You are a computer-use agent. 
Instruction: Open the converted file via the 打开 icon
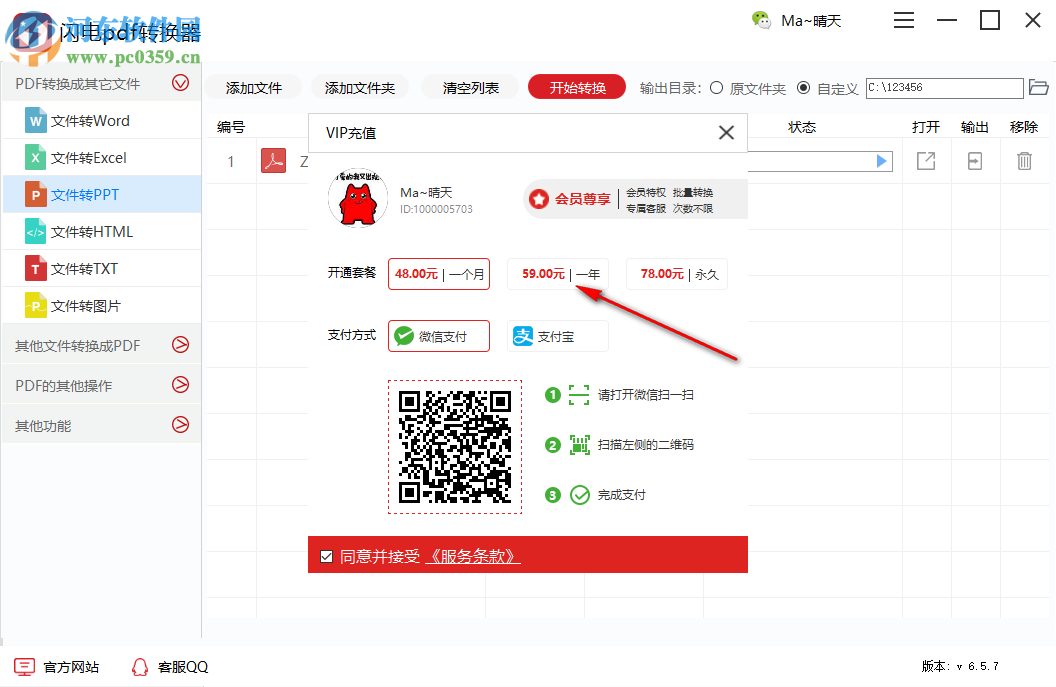pos(925,160)
